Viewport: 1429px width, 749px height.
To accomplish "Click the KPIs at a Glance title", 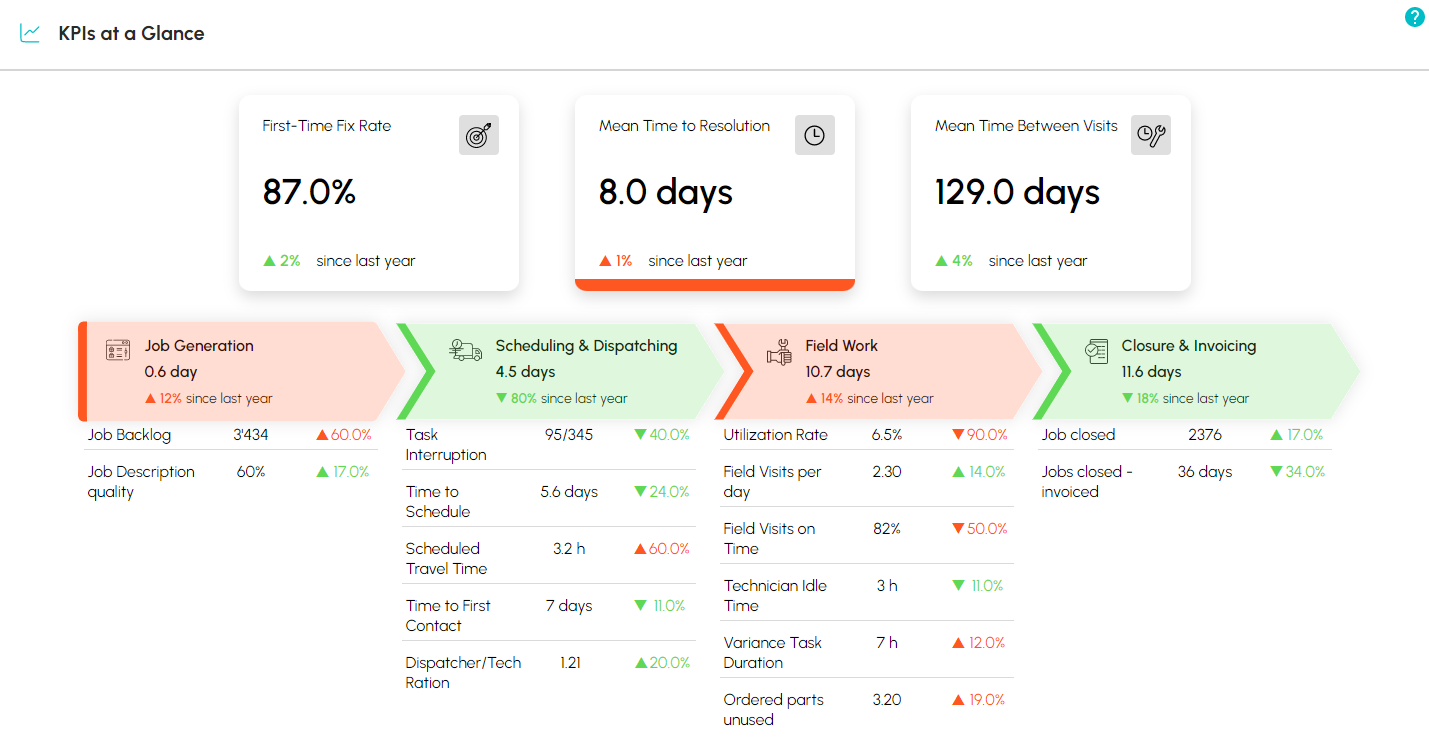I will click(x=131, y=33).
